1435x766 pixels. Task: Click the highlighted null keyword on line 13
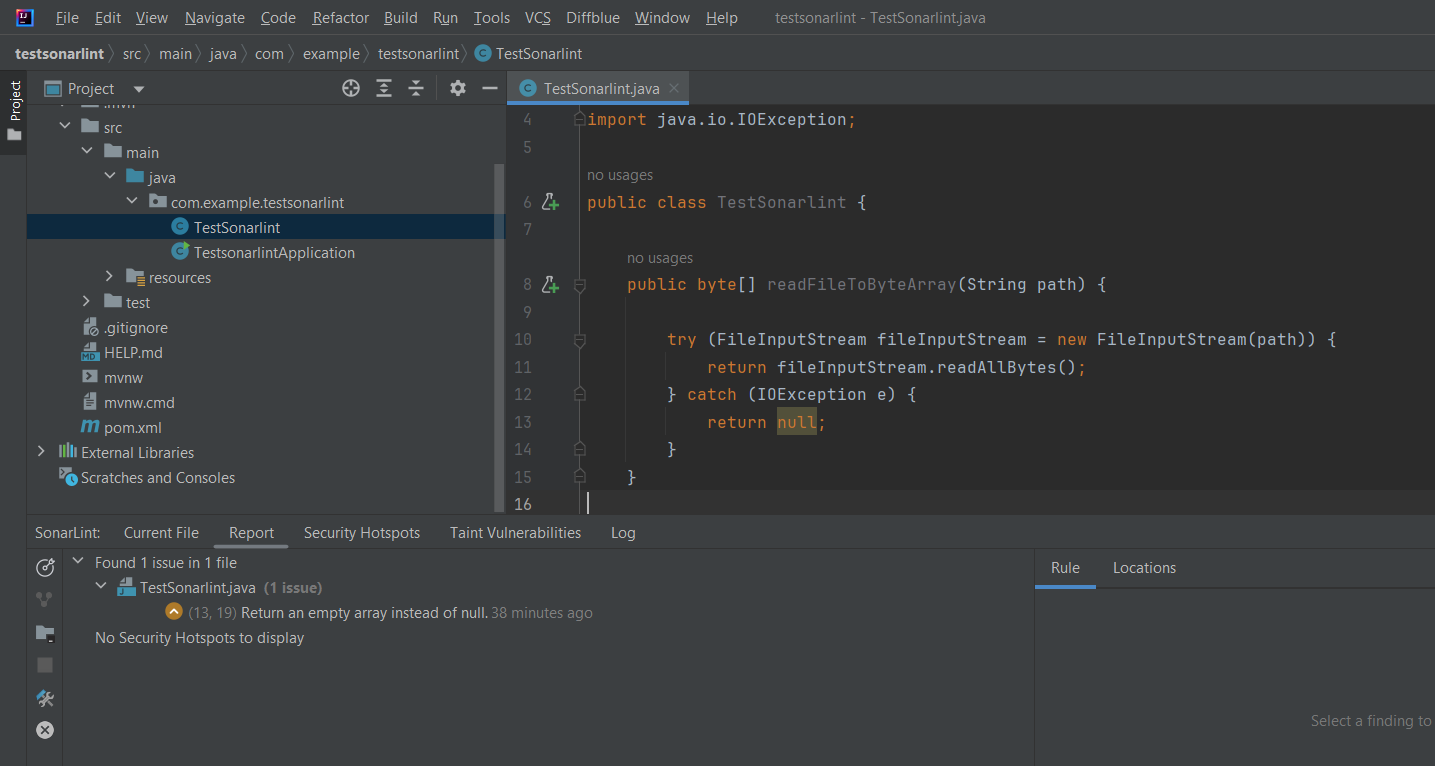click(797, 422)
